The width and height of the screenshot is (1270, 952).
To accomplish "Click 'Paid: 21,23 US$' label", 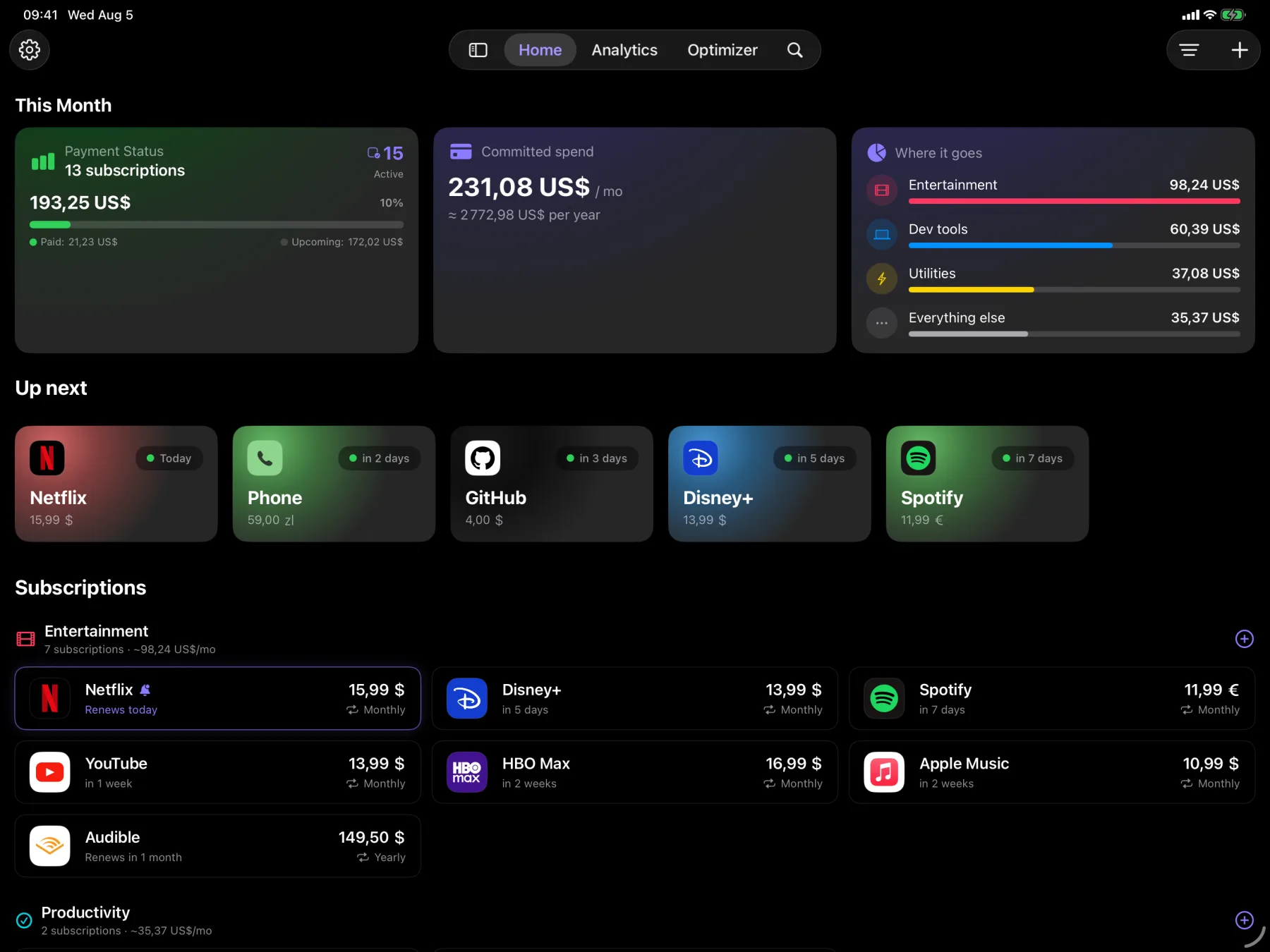I will [x=79, y=242].
